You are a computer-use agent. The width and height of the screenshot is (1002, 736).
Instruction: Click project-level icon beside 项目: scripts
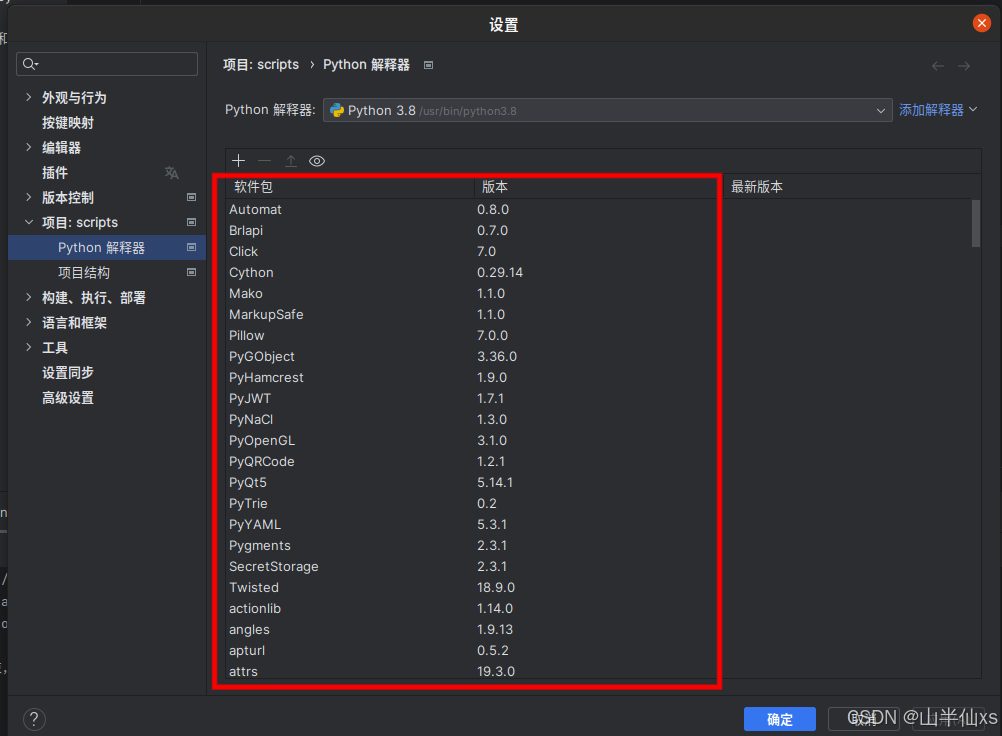(x=191, y=222)
